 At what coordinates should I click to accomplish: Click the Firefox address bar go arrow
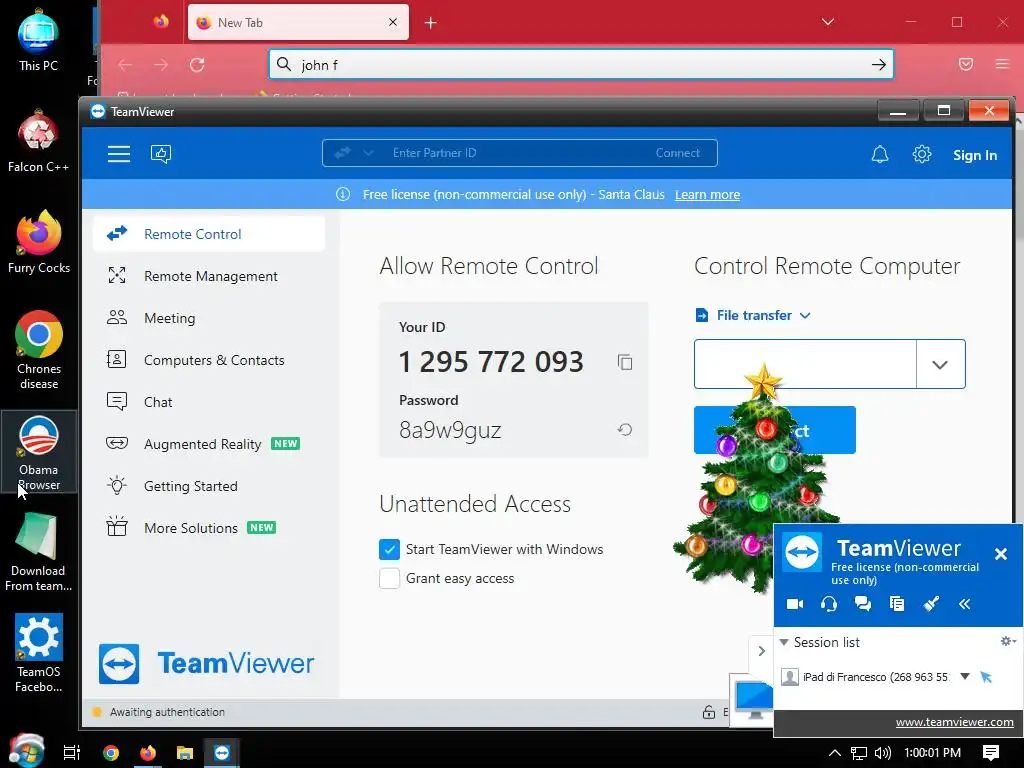[878, 65]
